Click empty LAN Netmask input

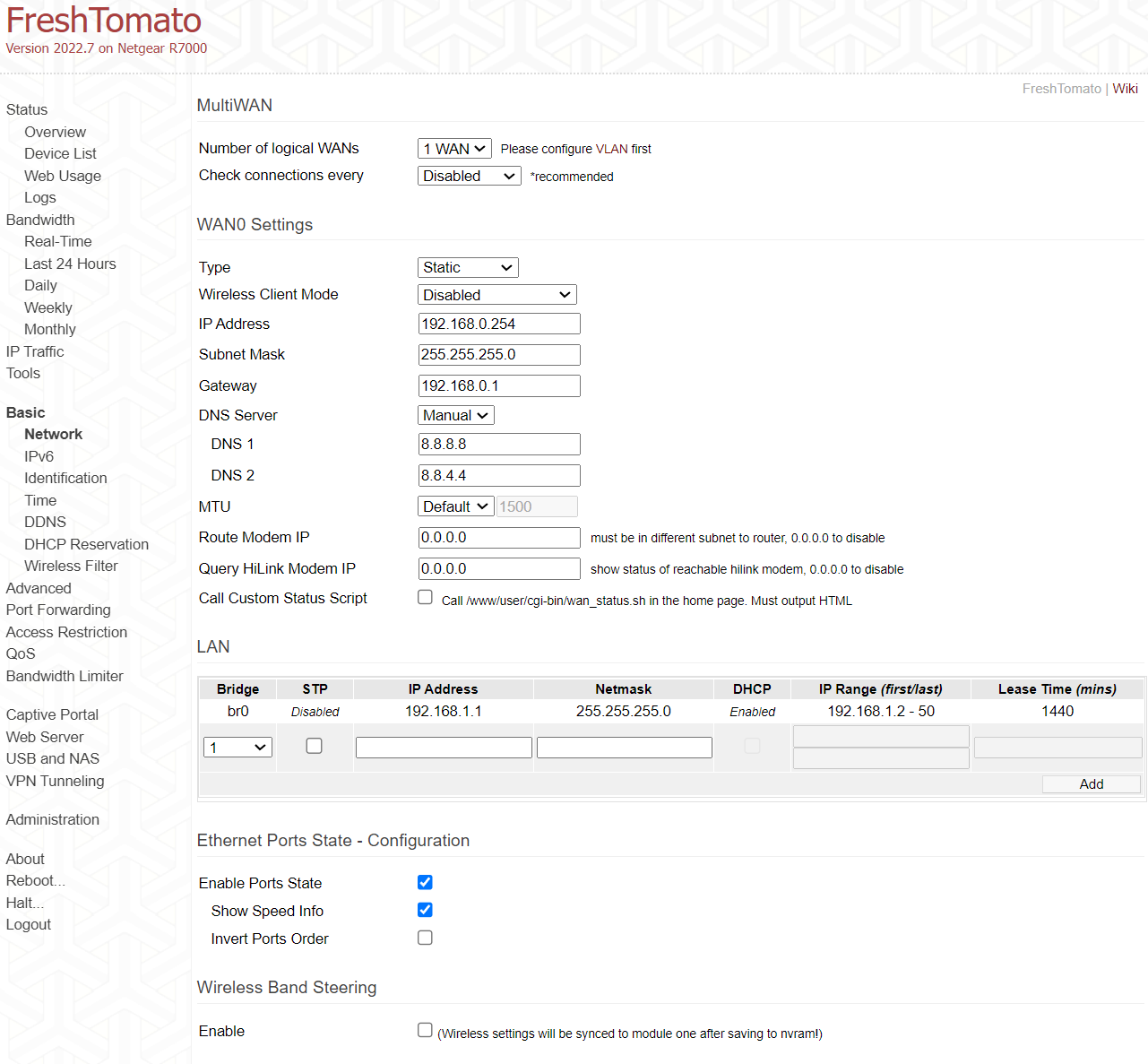pyautogui.click(x=625, y=748)
